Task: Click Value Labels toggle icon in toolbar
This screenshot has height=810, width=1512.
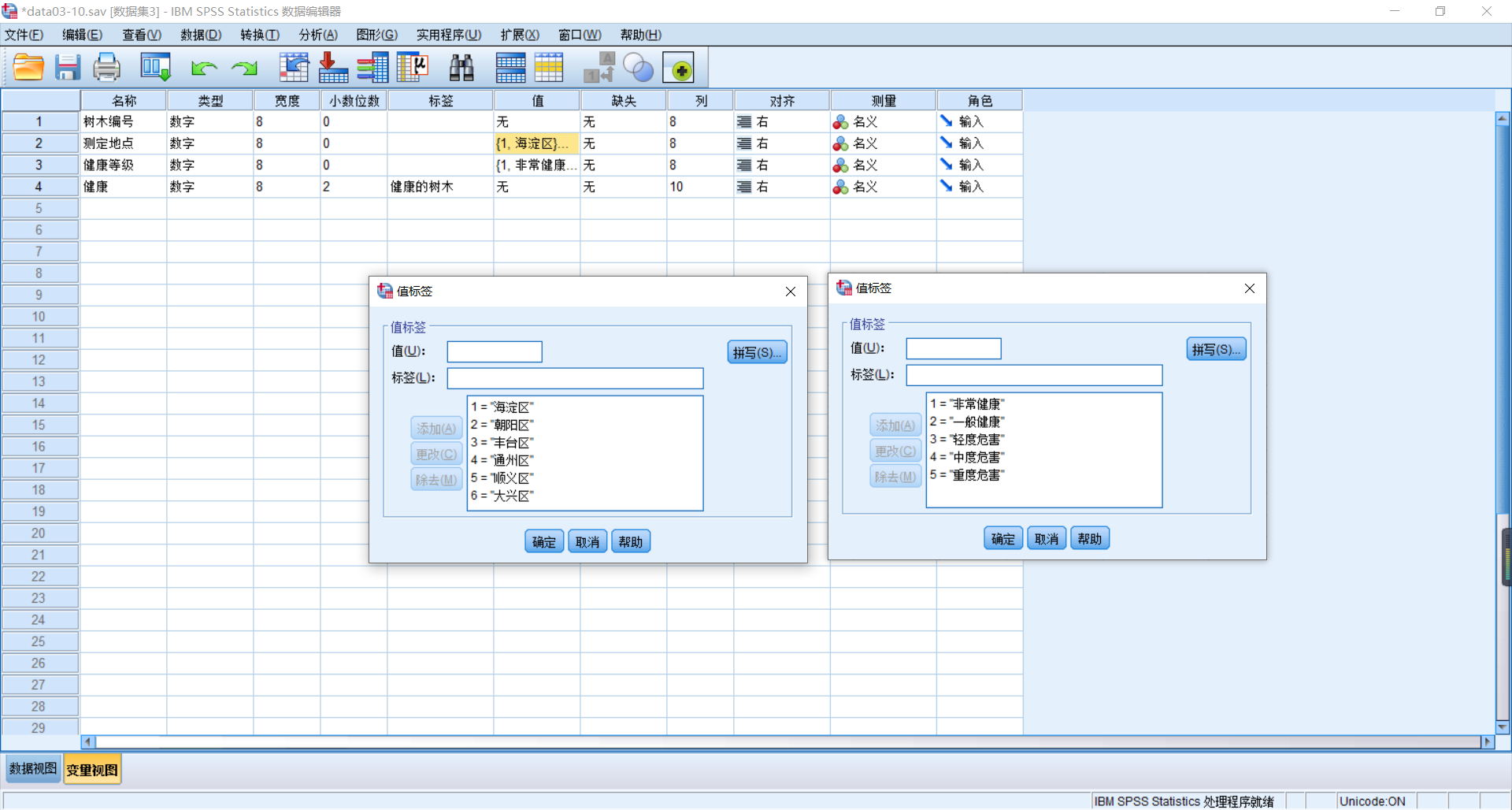Action: pos(599,68)
